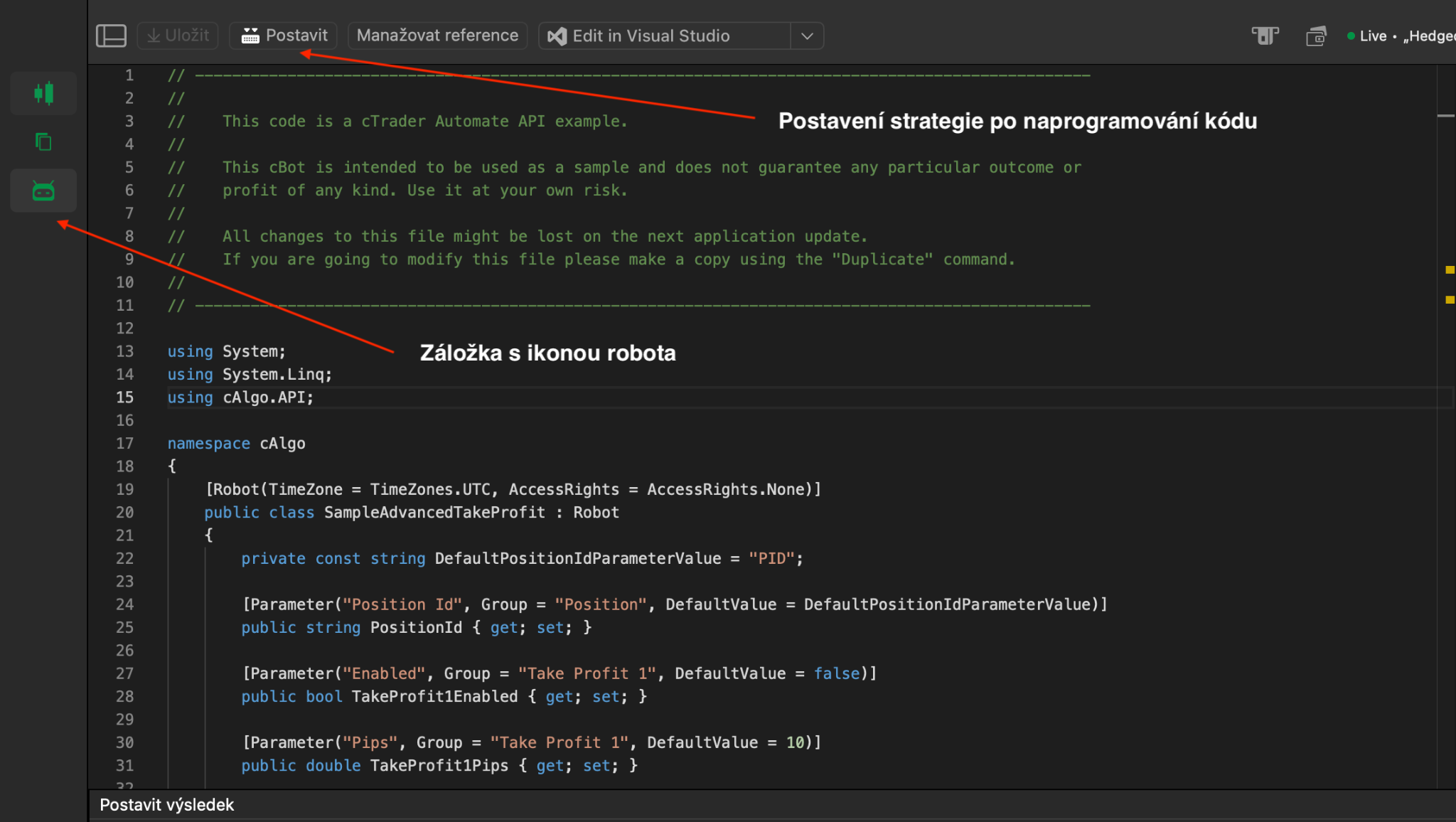
Task: Open the Copy trading sidebar icon
Action: (43, 142)
